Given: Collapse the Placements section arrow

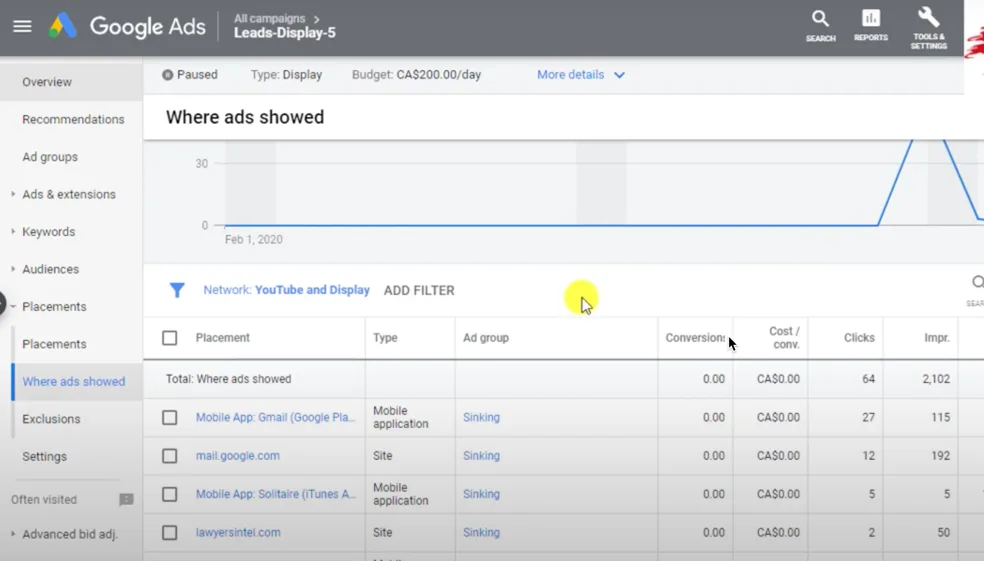Looking at the screenshot, I should tap(13, 306).
